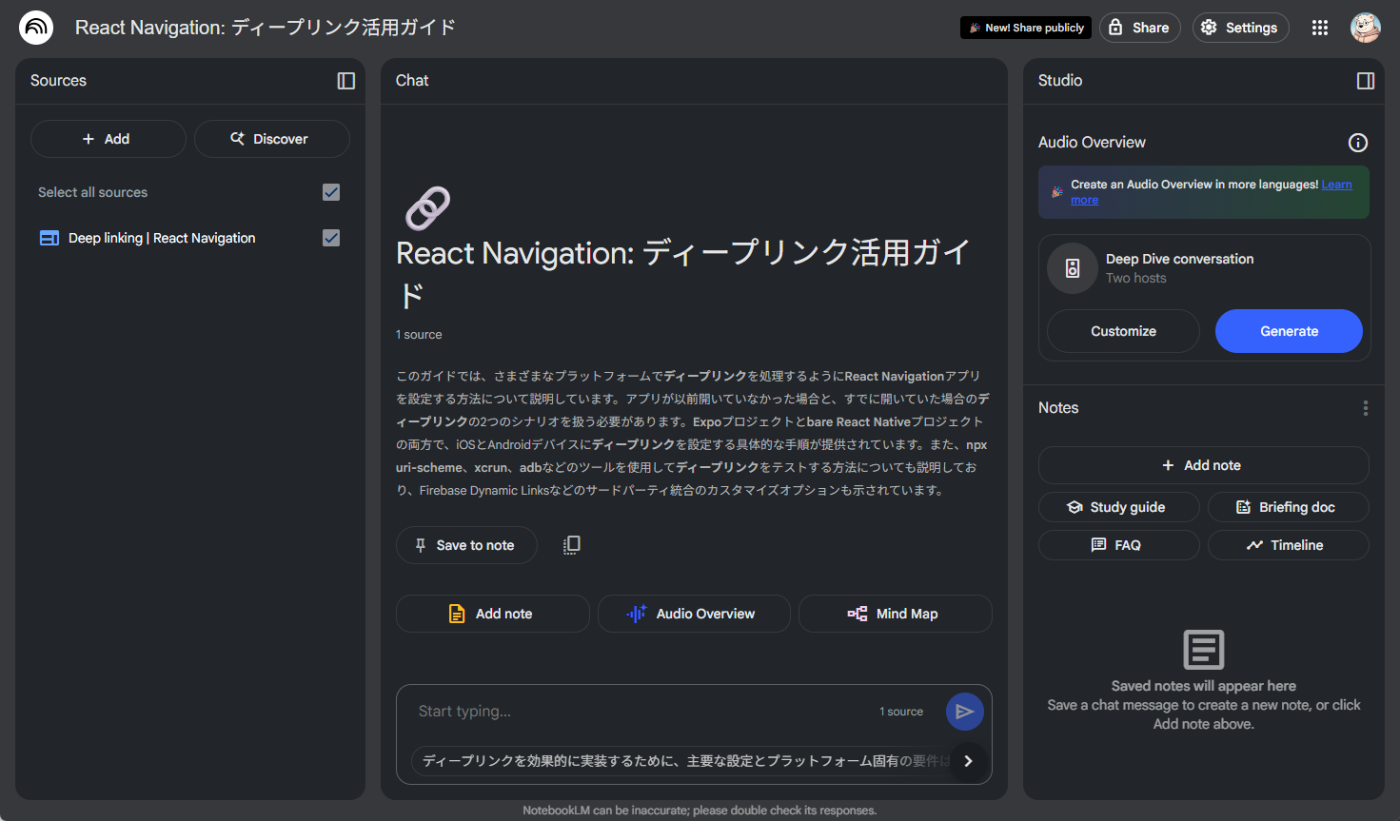
Task: Copy the summary text
Action: tap(571, 545)
